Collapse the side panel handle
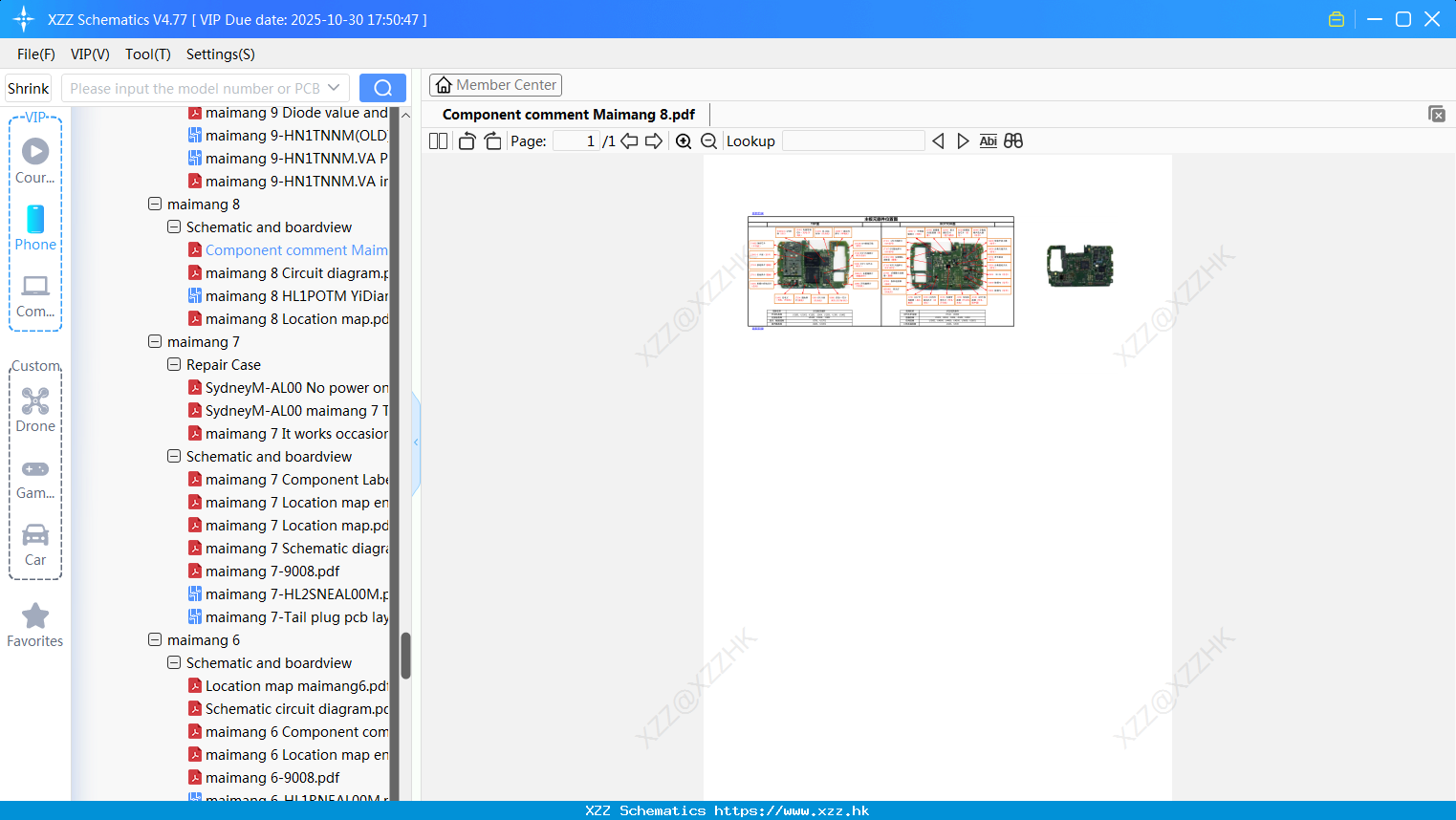 [416, 442]
